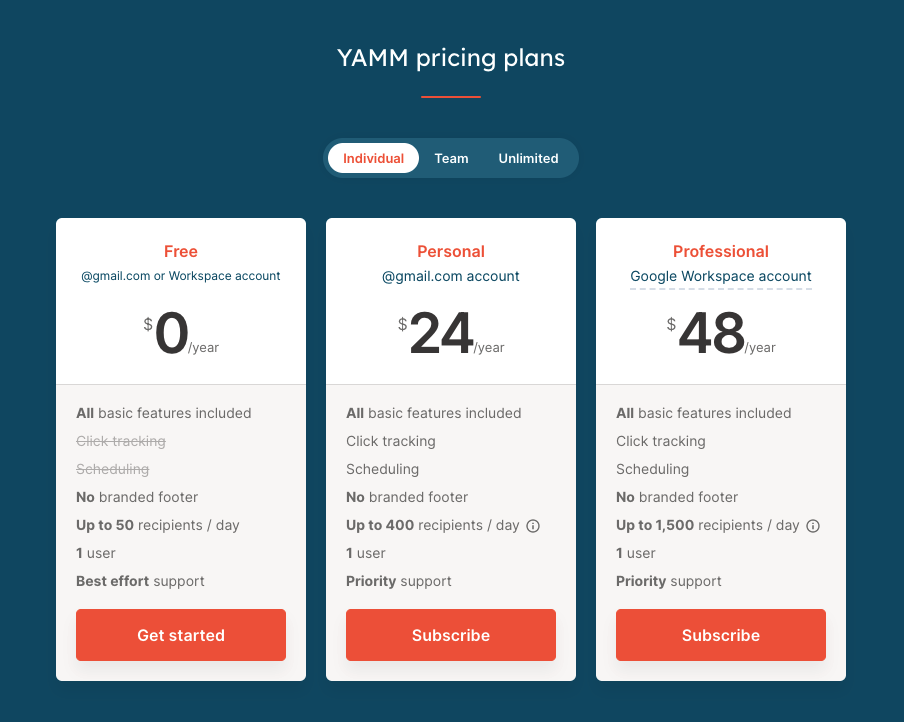Click info icon beside 1,500 recipients limit

coord(813,526)
